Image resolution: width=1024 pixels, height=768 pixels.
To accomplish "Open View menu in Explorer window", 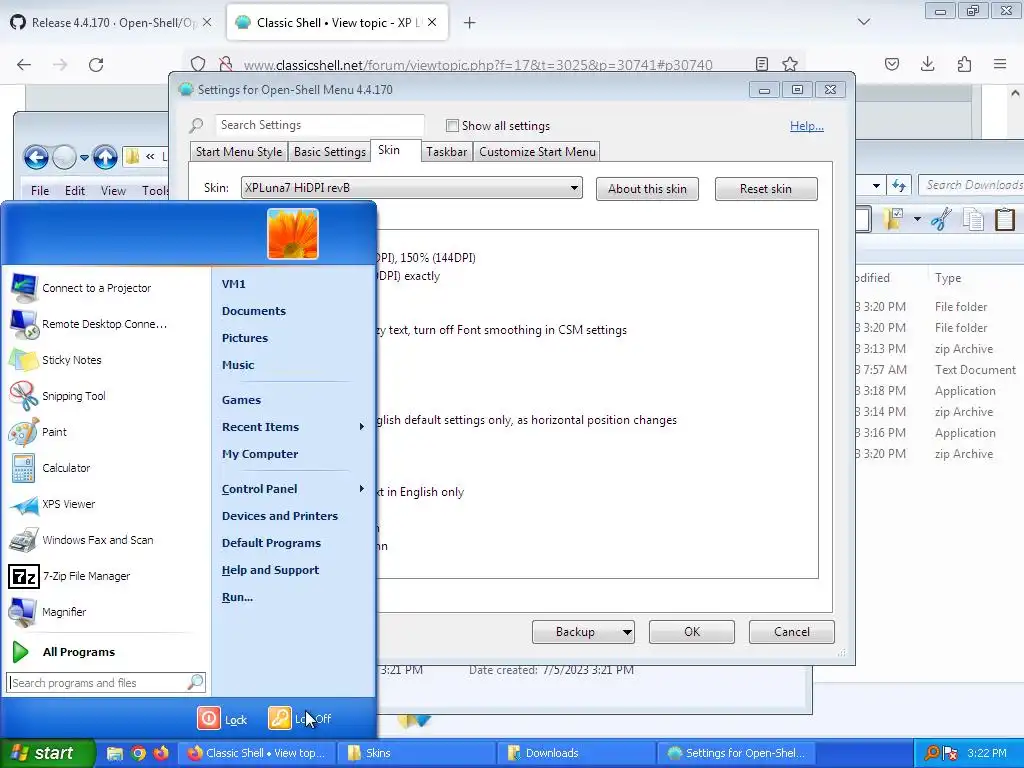I will coord(113,190).
